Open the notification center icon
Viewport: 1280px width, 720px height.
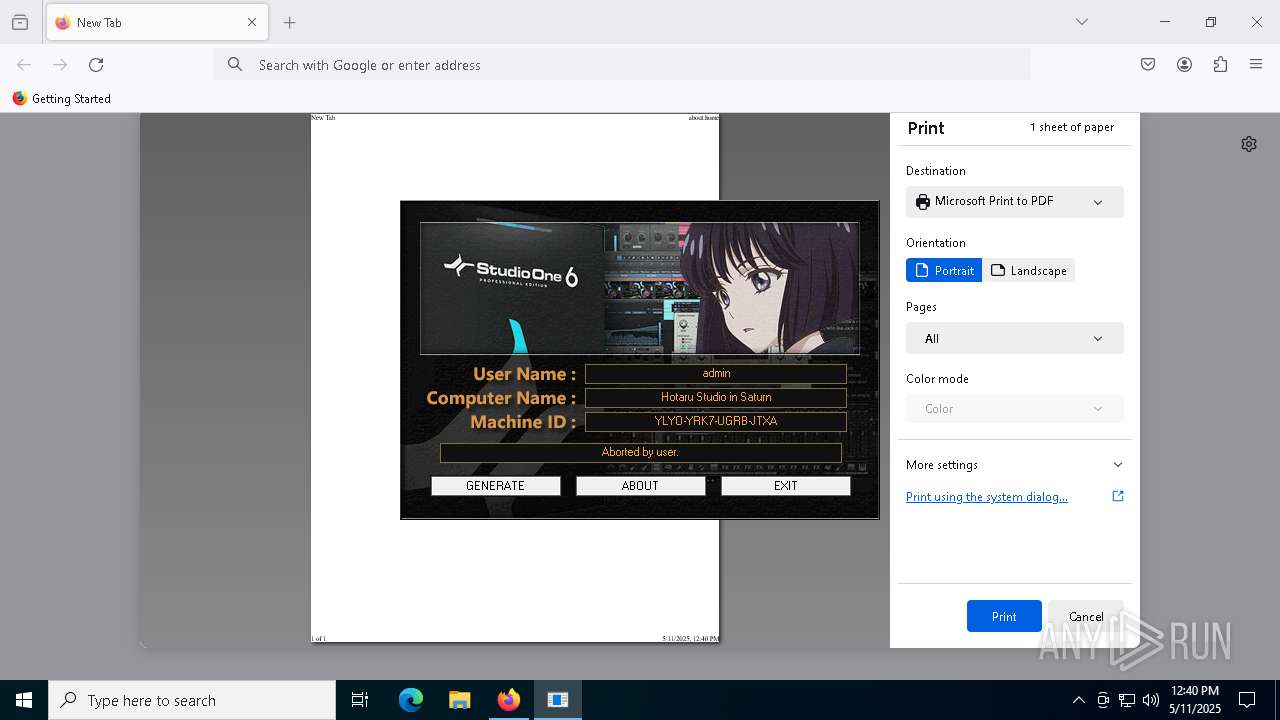(x=1247, y=700)
